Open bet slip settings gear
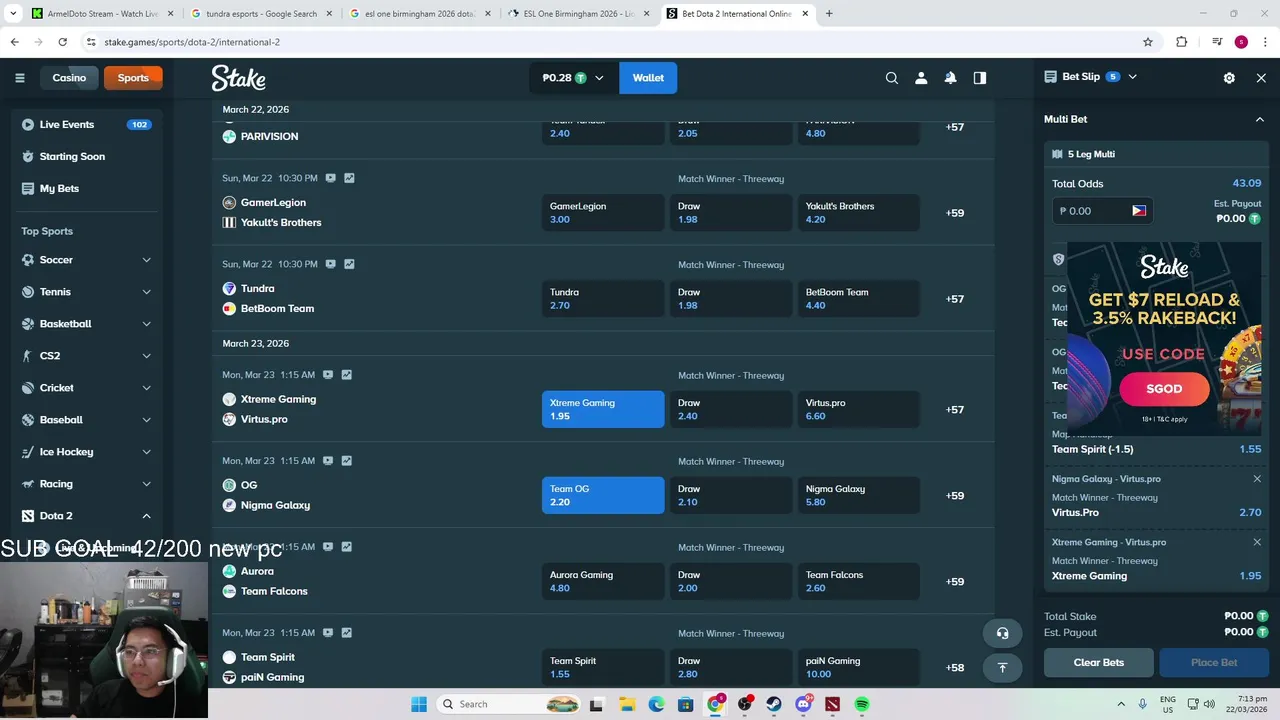Screen dimensions: 1280x720 pos(1229,78)
